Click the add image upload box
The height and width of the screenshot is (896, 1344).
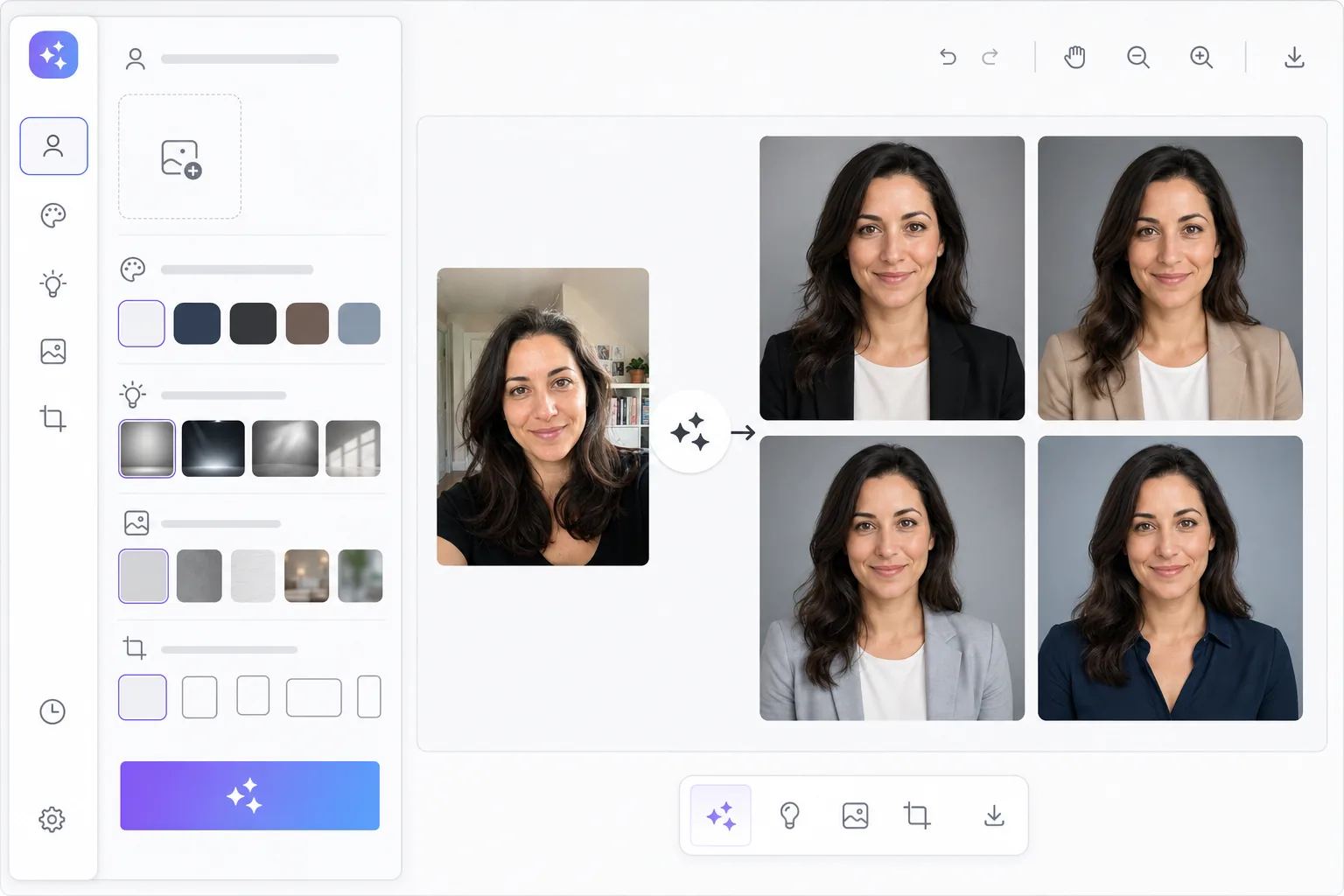coord(180,157)
